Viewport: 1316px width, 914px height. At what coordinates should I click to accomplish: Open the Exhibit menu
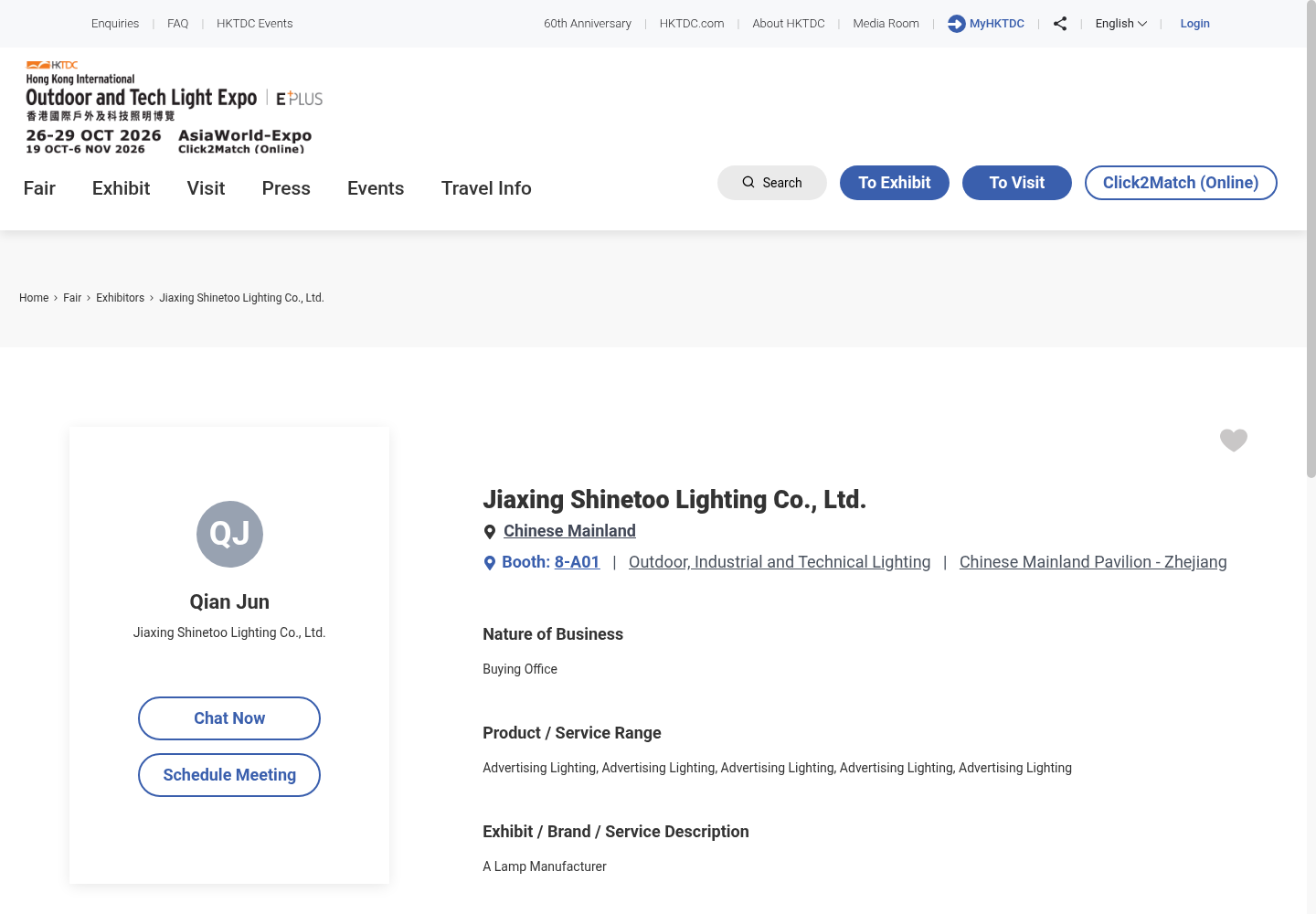pos(121,188)
